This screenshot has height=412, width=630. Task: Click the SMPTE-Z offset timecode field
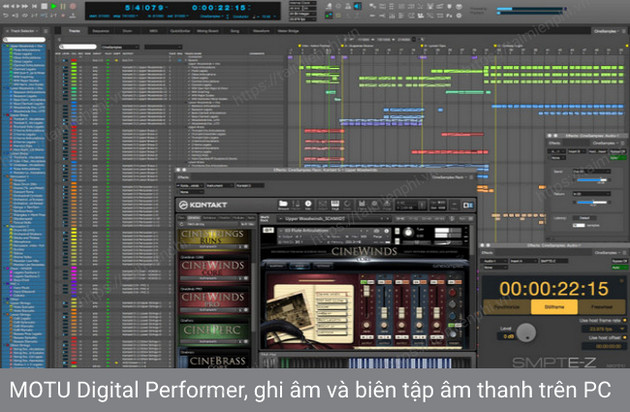(x=603, y=346)
